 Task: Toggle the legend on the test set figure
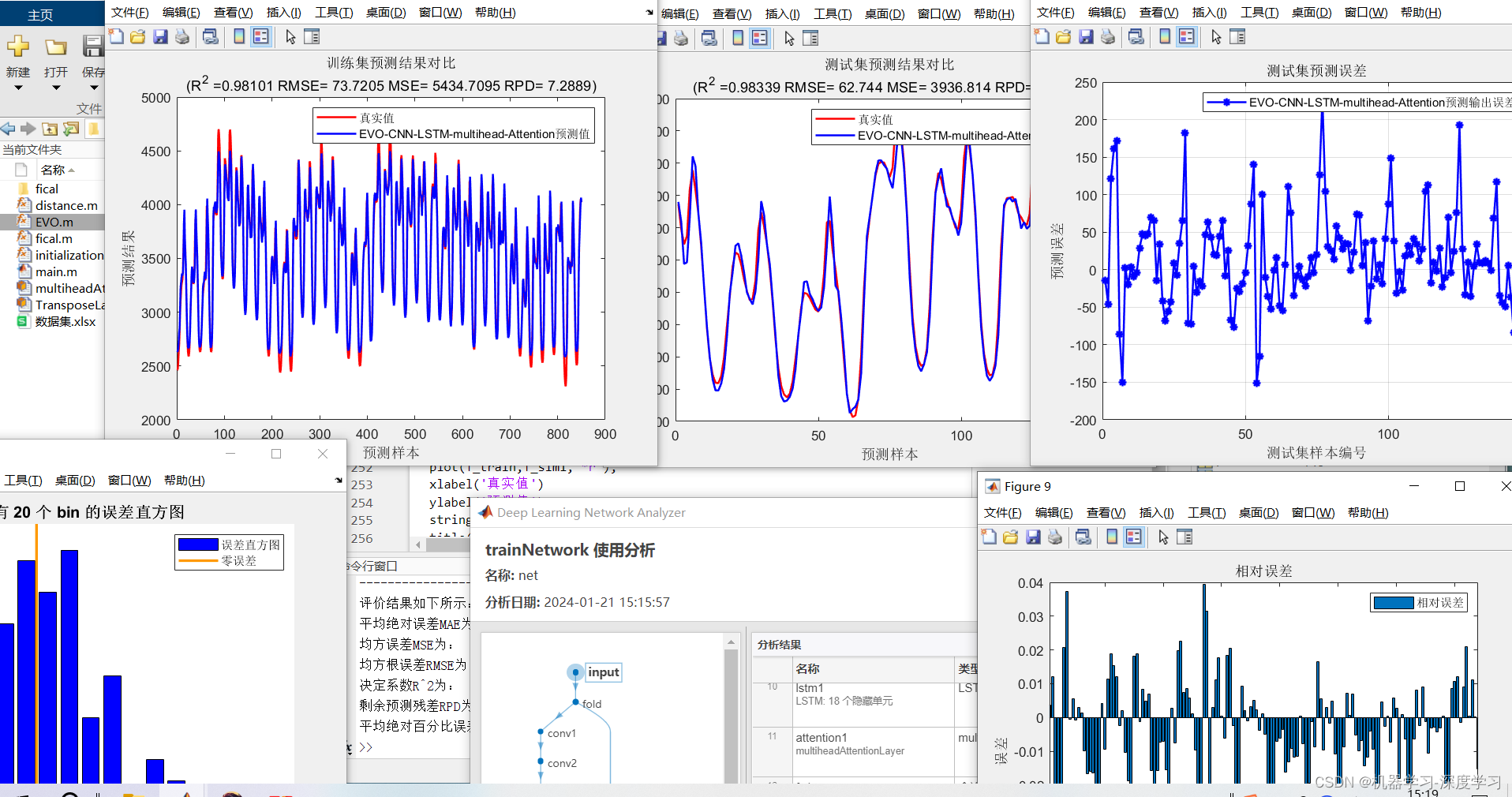click(x=759, y=37)
